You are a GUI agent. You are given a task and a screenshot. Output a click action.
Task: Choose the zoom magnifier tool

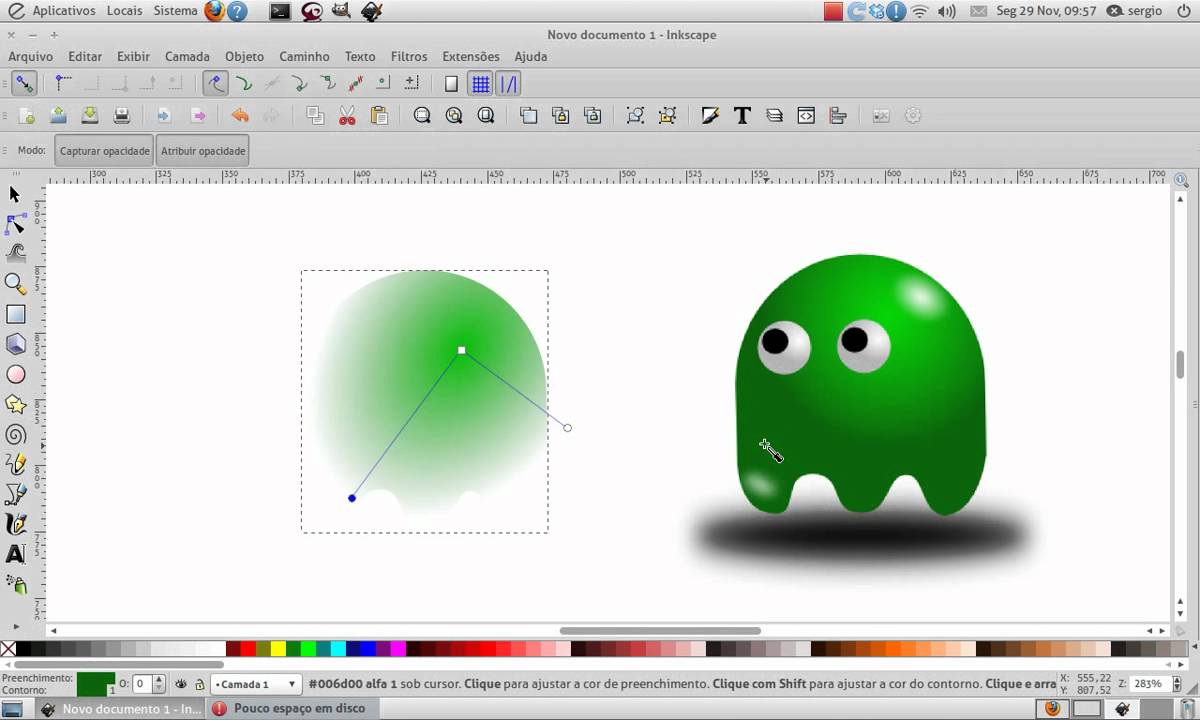tap(15, 284)
